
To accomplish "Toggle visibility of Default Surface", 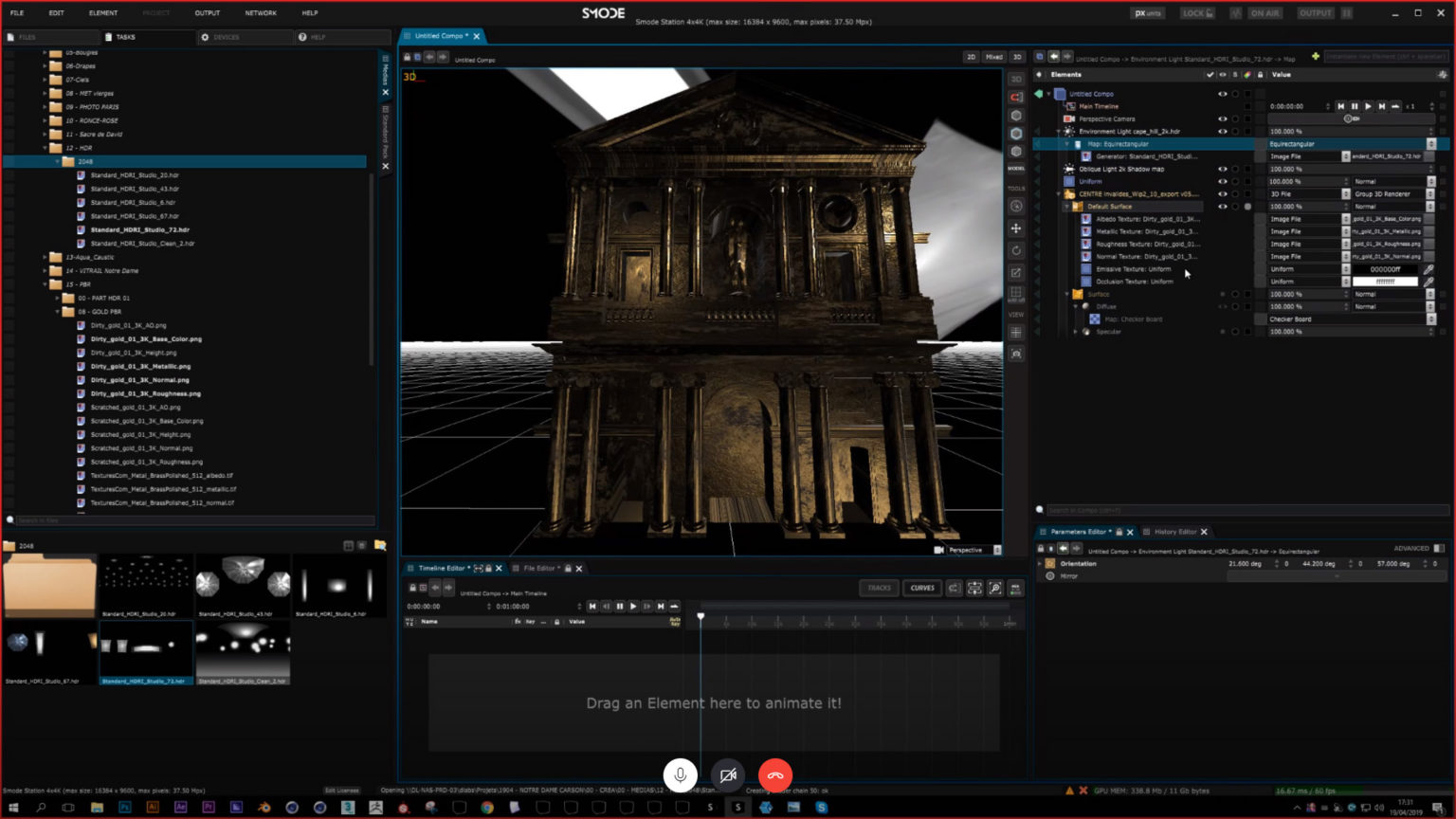I will click(1222, 206).
